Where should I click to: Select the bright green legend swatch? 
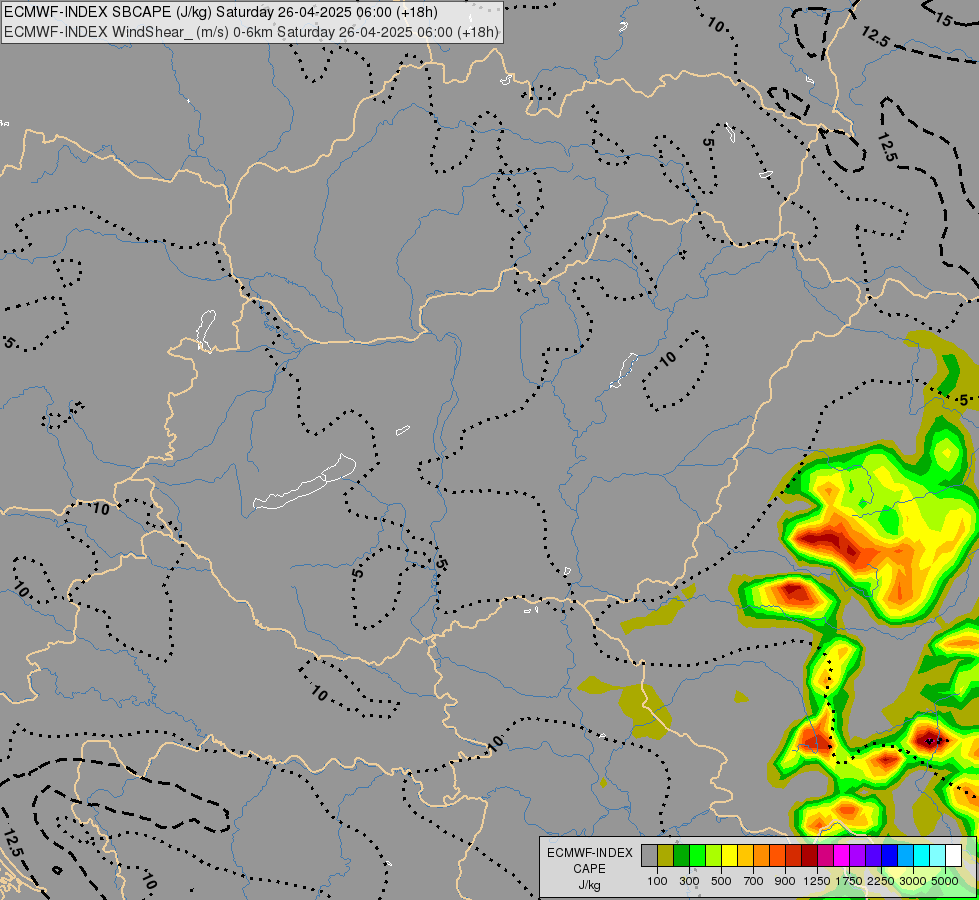697,855
